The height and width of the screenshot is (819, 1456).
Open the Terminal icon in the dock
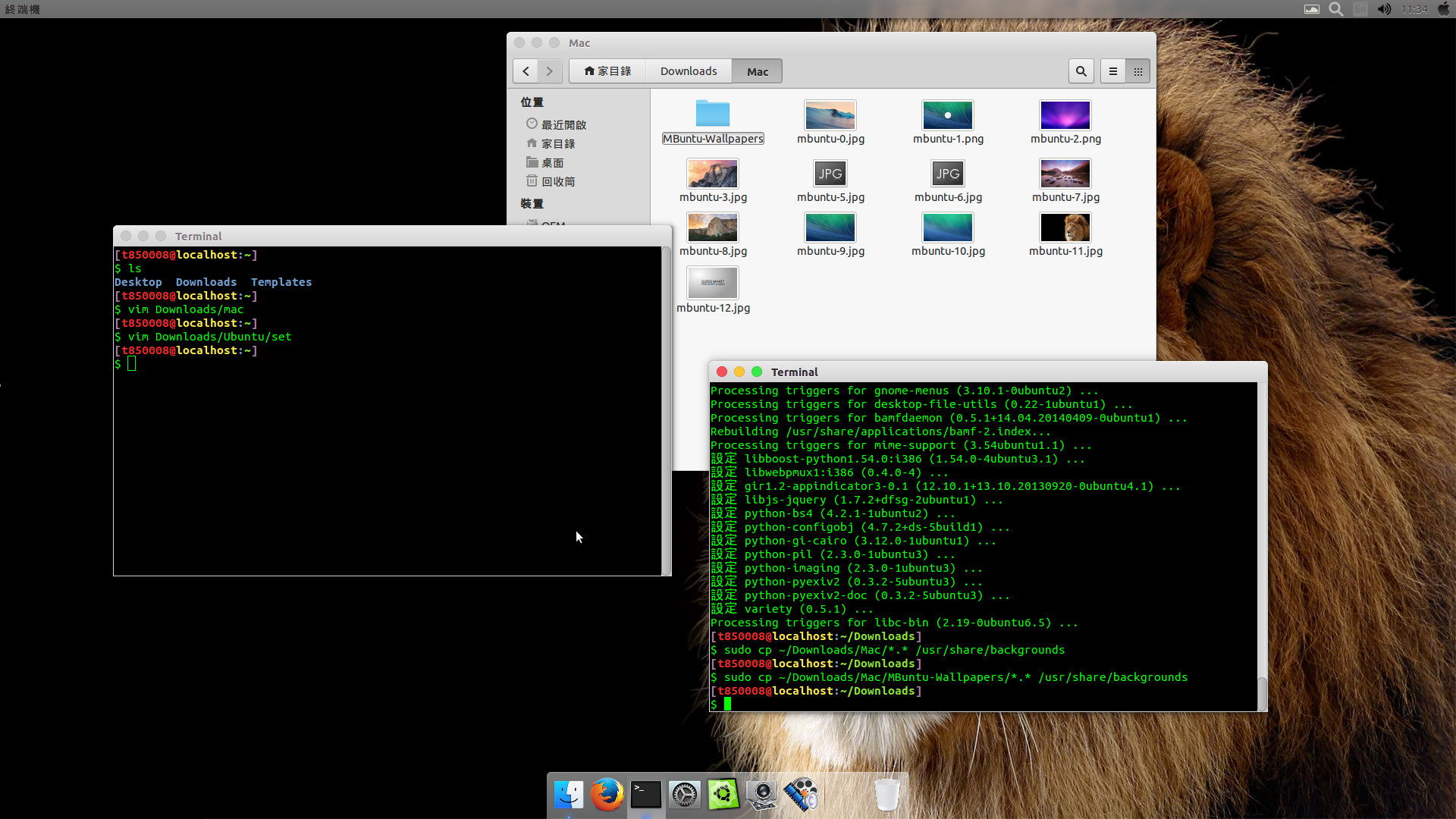[x=646, y=795]
